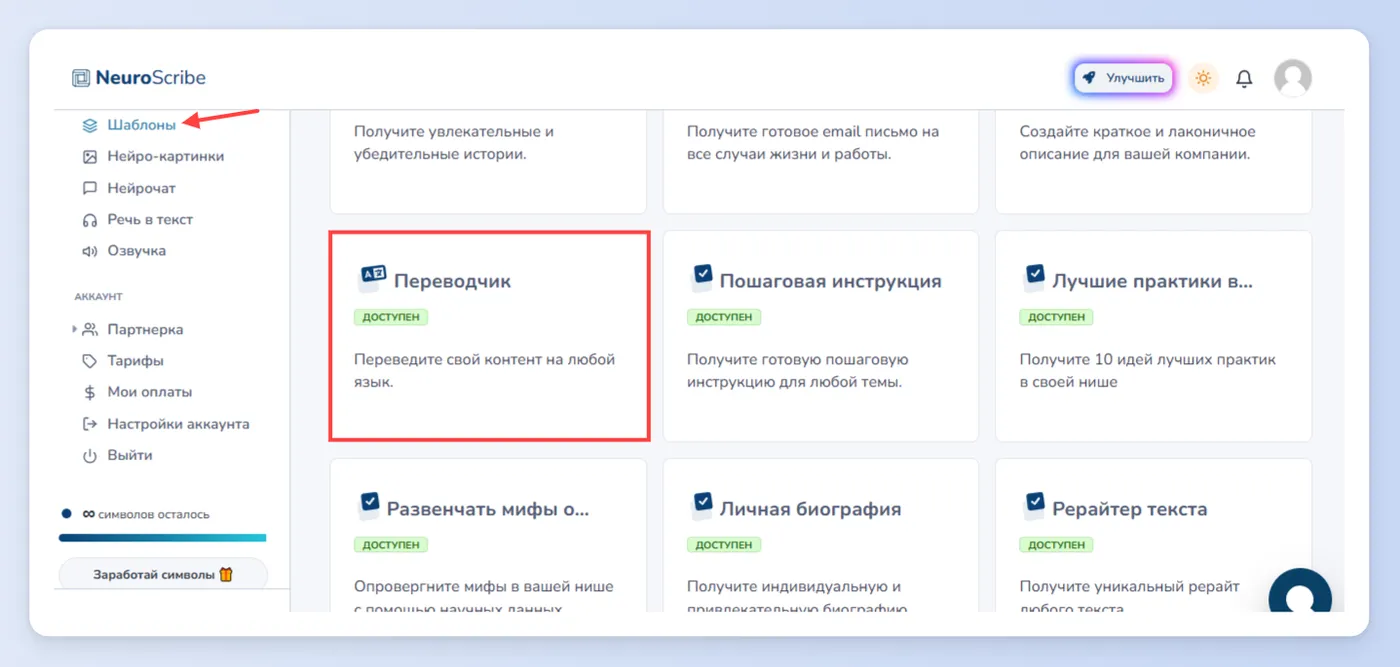This screenshot has width=1400, height=667.
Task: Click the Нейрочат chat bubble icon
Action: [90, 188]
